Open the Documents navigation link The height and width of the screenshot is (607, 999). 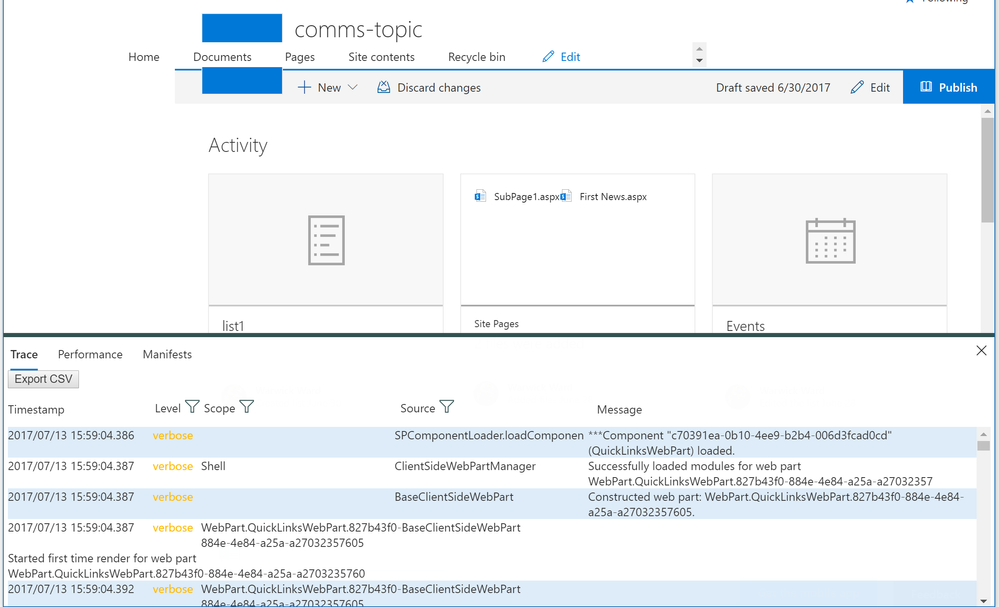coord(222,57)
